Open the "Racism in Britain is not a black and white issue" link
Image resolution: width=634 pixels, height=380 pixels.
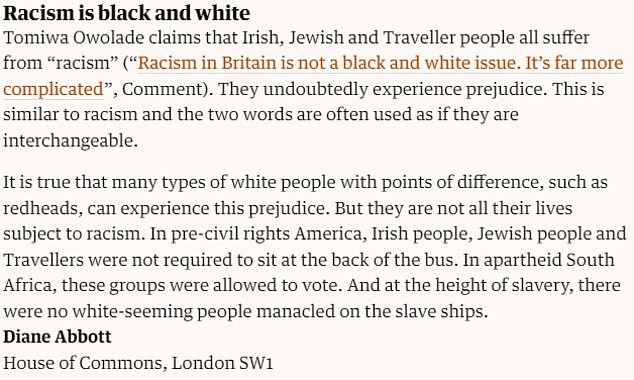(327, 63)
